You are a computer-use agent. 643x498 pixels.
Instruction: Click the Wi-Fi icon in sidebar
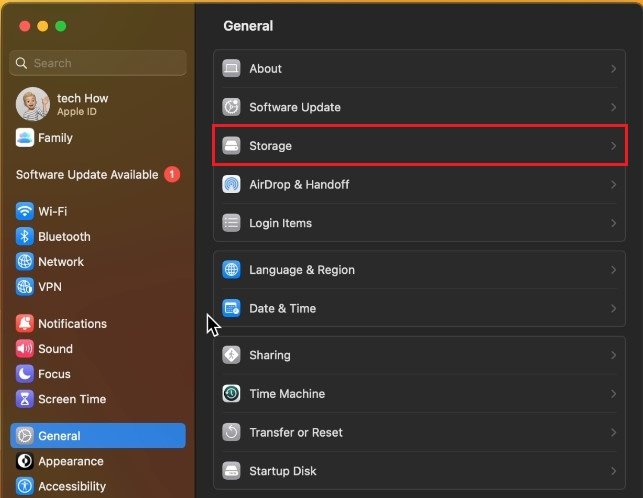(x=25, y=211)
